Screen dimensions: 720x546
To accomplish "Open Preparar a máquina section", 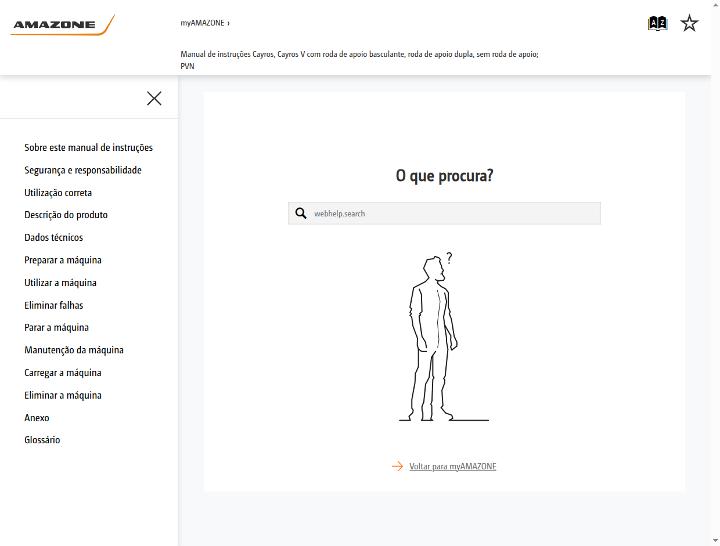I will tap(62, 260).
